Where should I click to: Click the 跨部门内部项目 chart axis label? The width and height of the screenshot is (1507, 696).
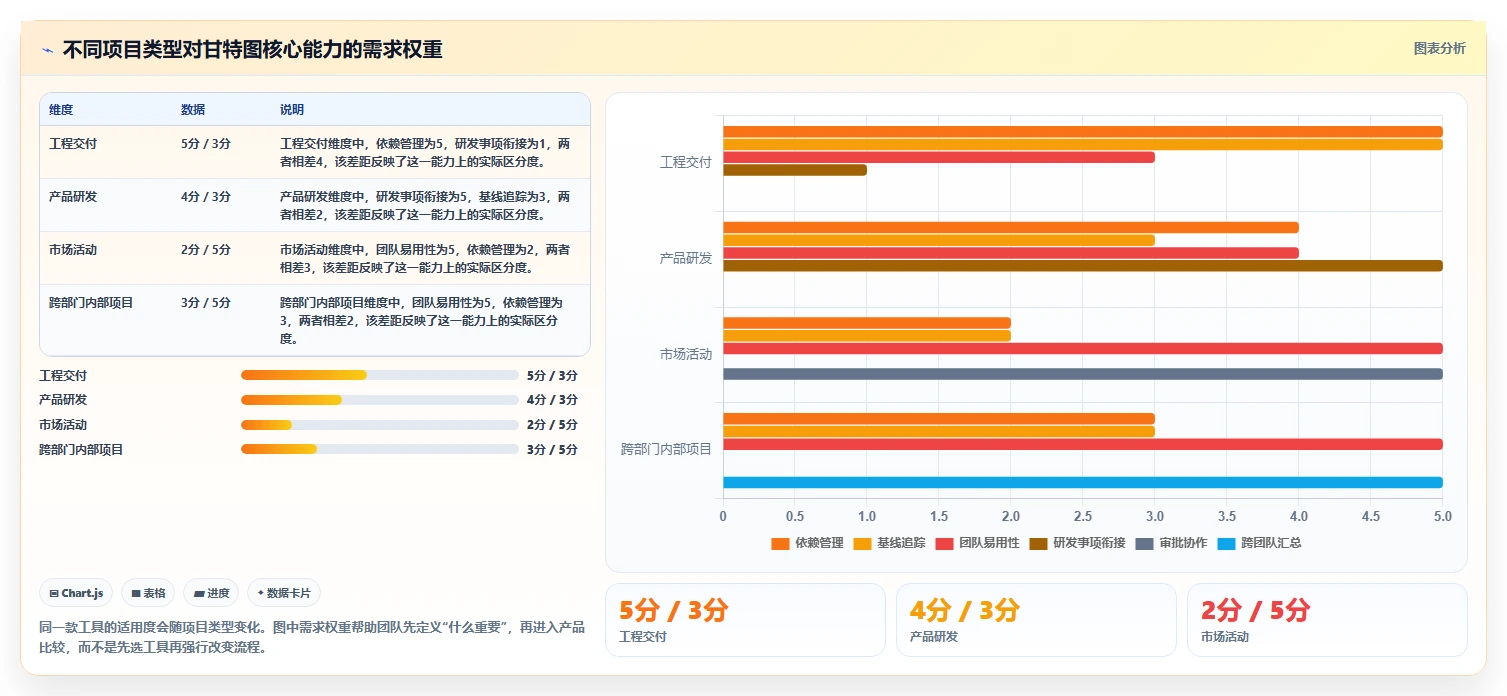(x=667, y=449)
